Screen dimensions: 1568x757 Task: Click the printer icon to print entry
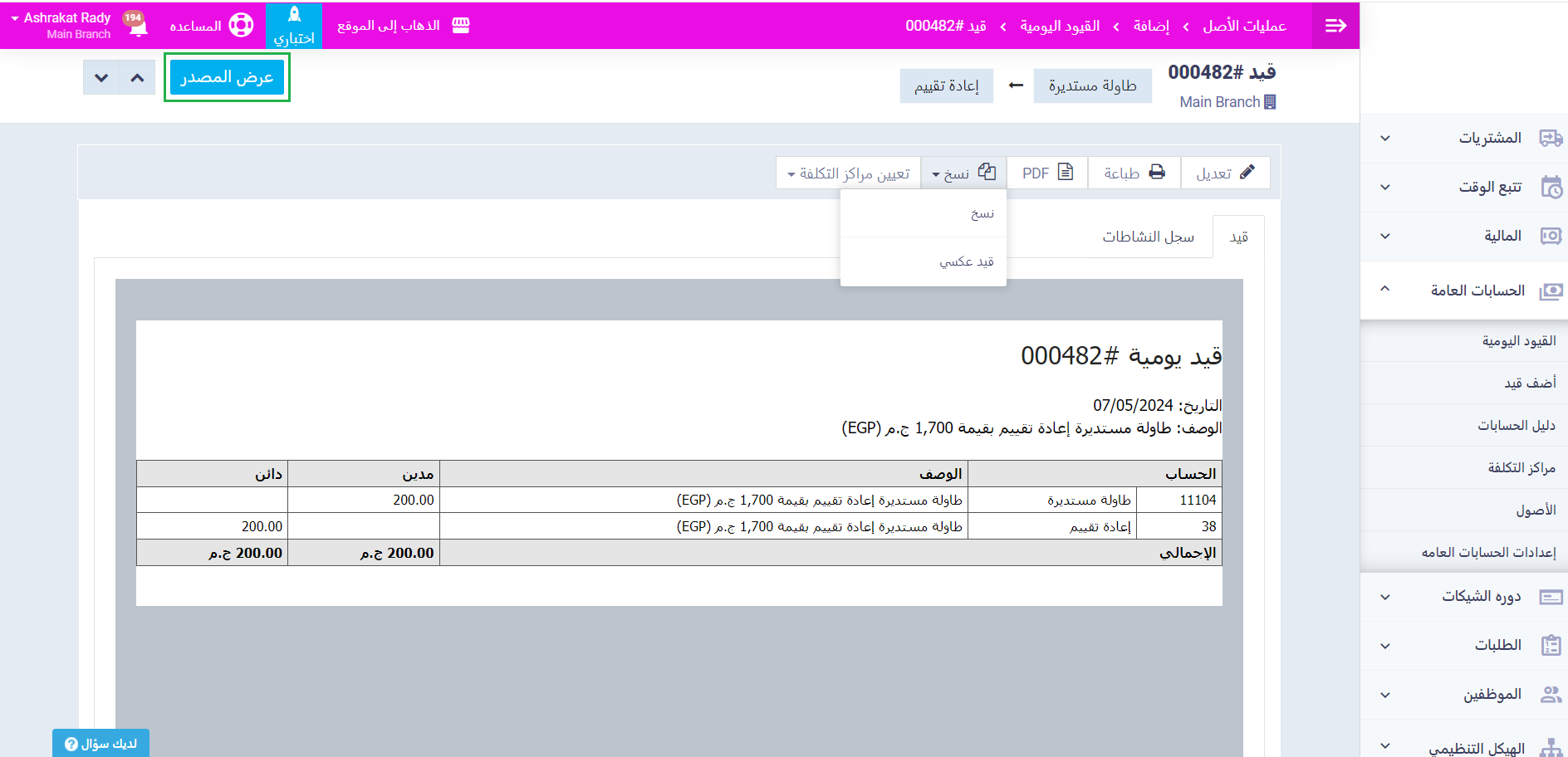pos(1157,173)
